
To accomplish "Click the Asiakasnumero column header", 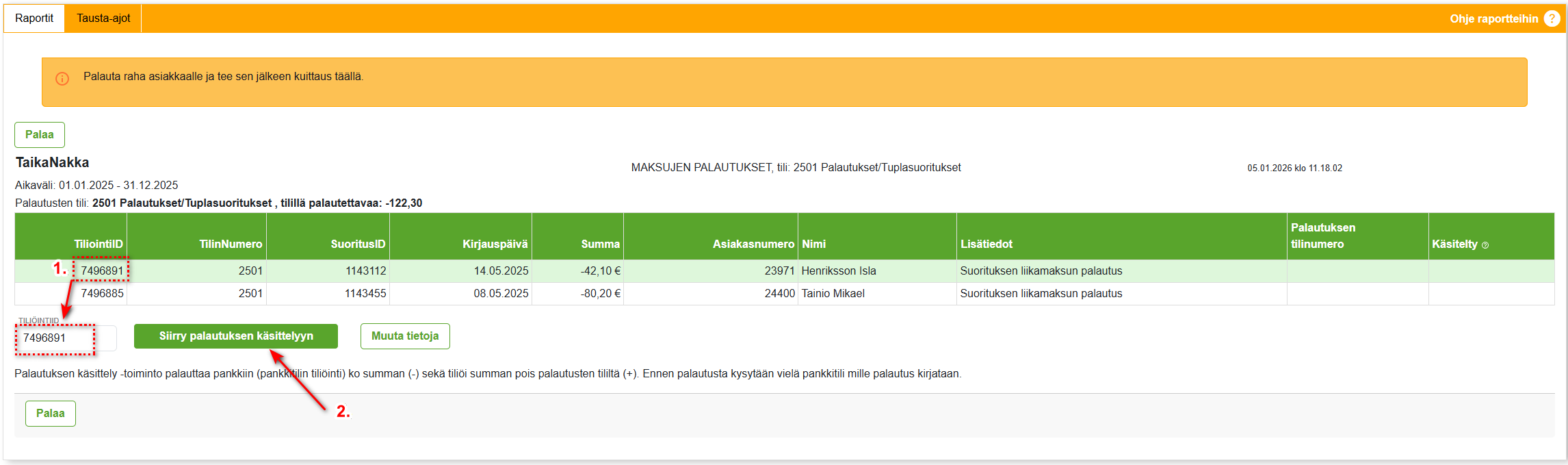I will [753, 244].
